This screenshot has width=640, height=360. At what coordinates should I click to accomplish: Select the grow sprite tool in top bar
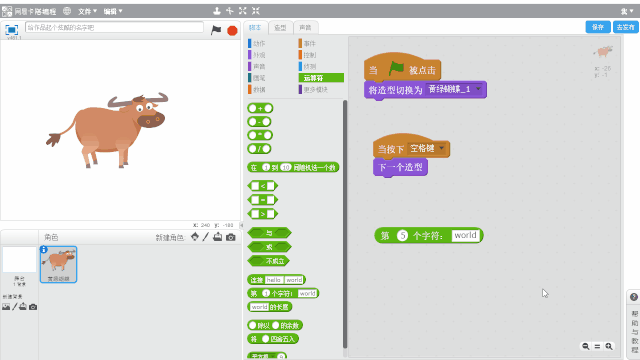243,11
